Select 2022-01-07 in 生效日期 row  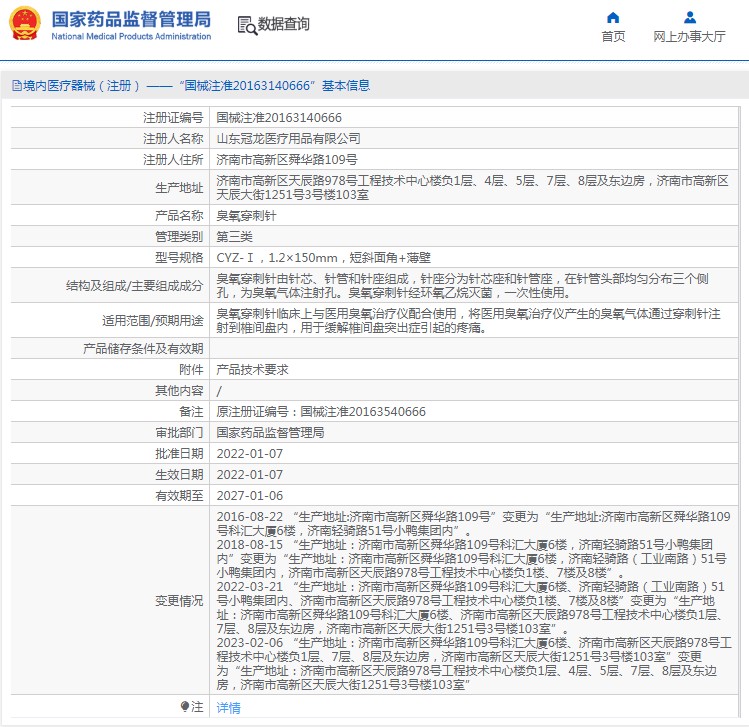click(x=249, y=475)
